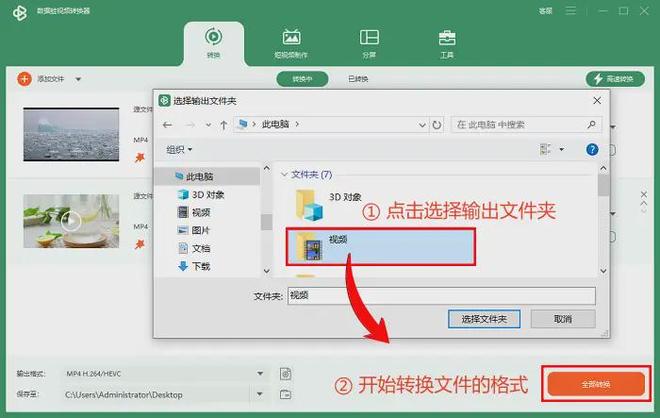Select the 3D 对象 folder icon
Screen dimensions: 660x418
[309, 205]
